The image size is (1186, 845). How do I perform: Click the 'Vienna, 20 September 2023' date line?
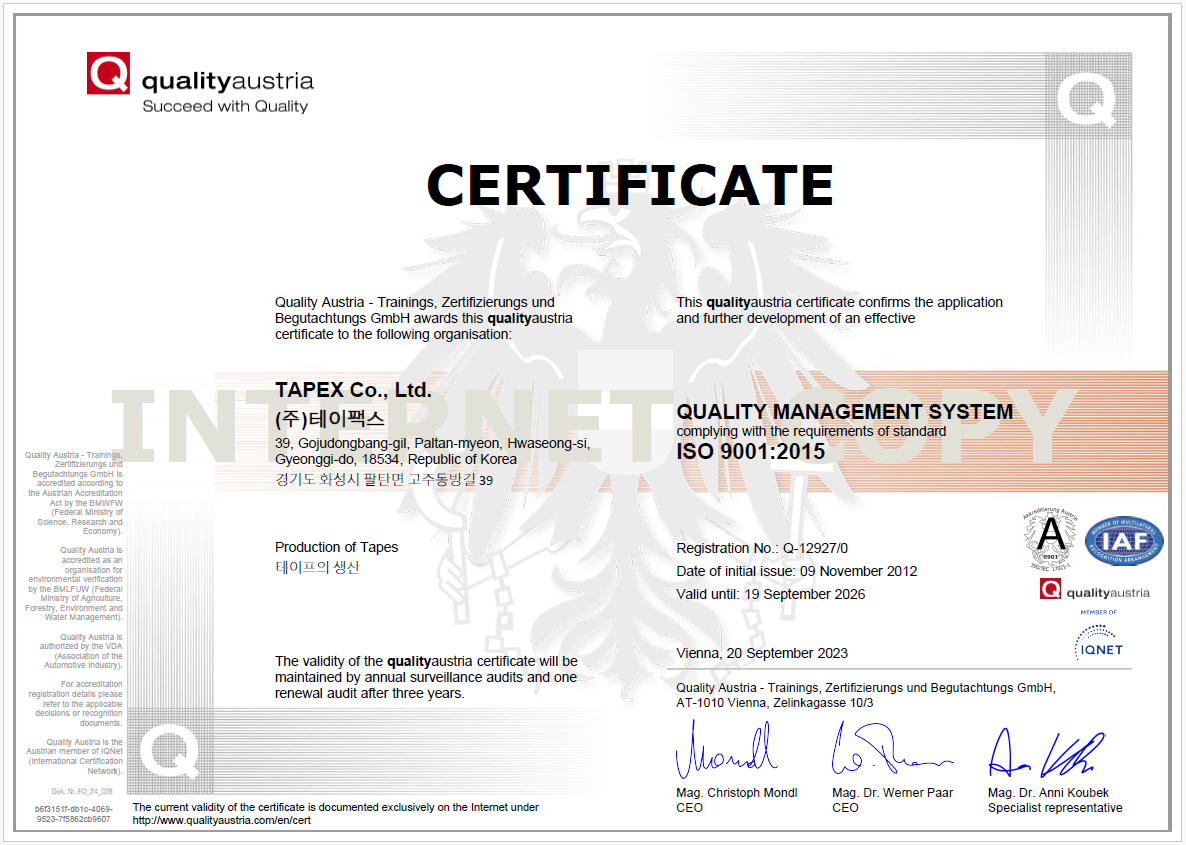pos(762,653)
